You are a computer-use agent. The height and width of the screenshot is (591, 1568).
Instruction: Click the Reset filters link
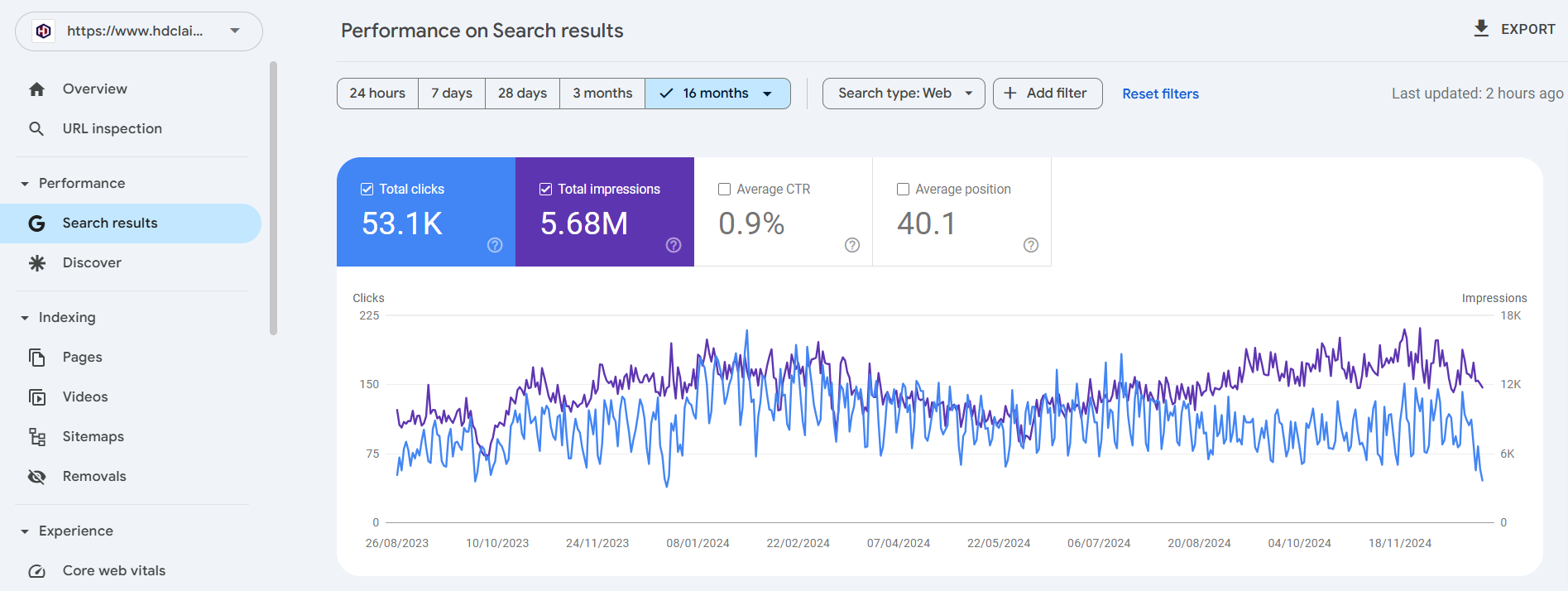pyautogui.click(x=1160, y=94)
